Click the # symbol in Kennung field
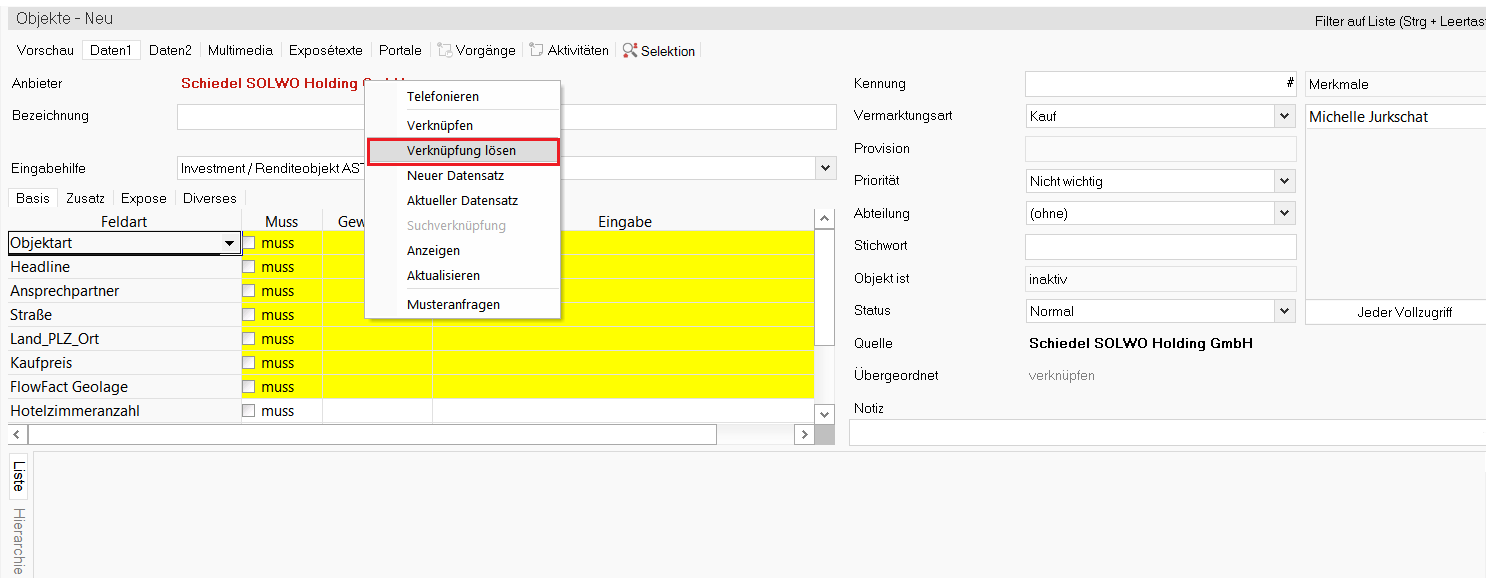 (x=1290, y=84)
